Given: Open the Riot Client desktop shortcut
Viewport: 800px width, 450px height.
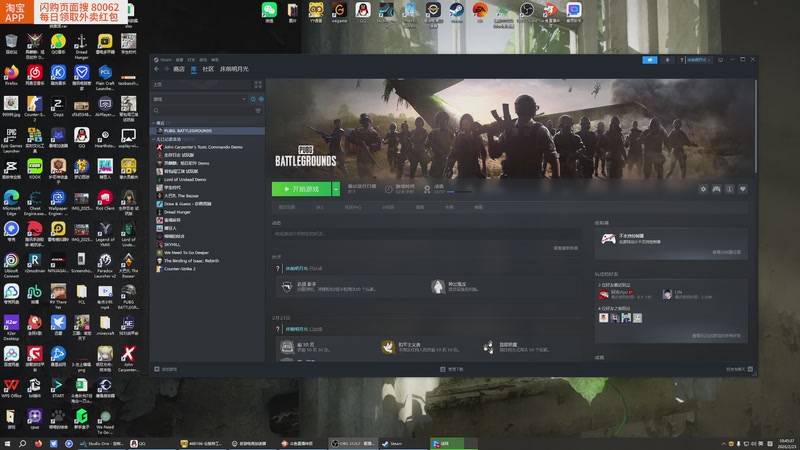Looking at the screenshot, I should (x=105, y=201).
